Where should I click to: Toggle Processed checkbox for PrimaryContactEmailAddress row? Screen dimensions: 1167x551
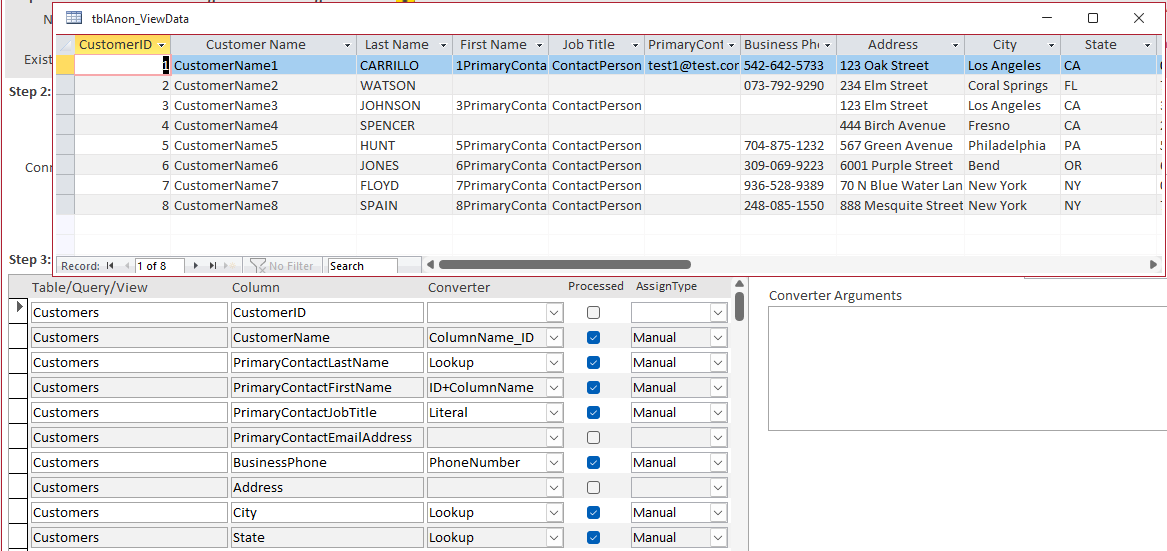[593, 437]
